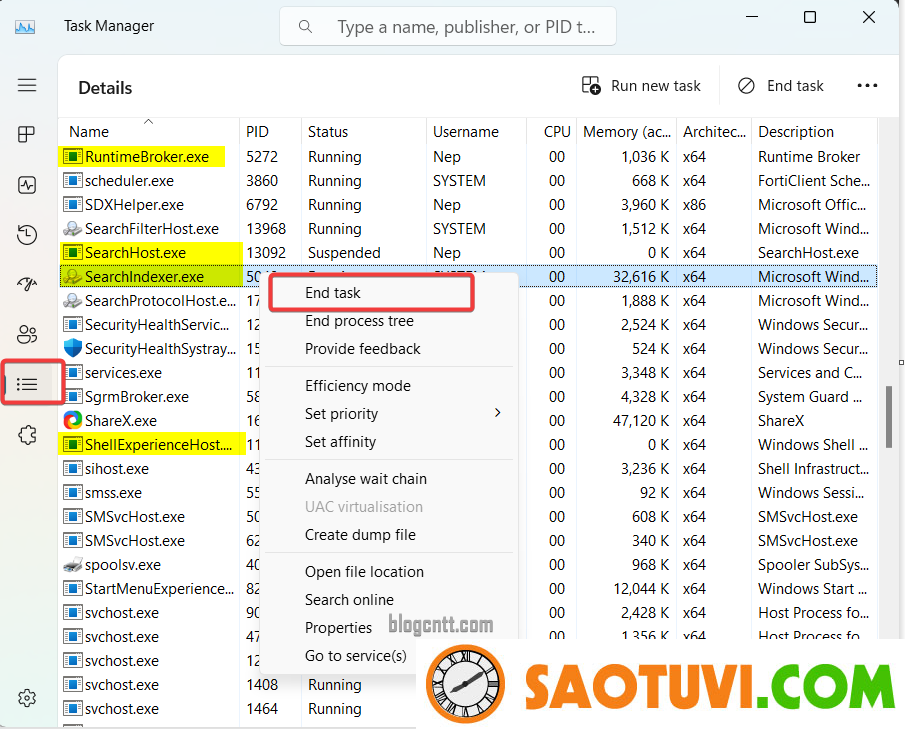This screenshot has height=729, width=905.
Task: Open the Details page icon
Action: pos(27,384)
